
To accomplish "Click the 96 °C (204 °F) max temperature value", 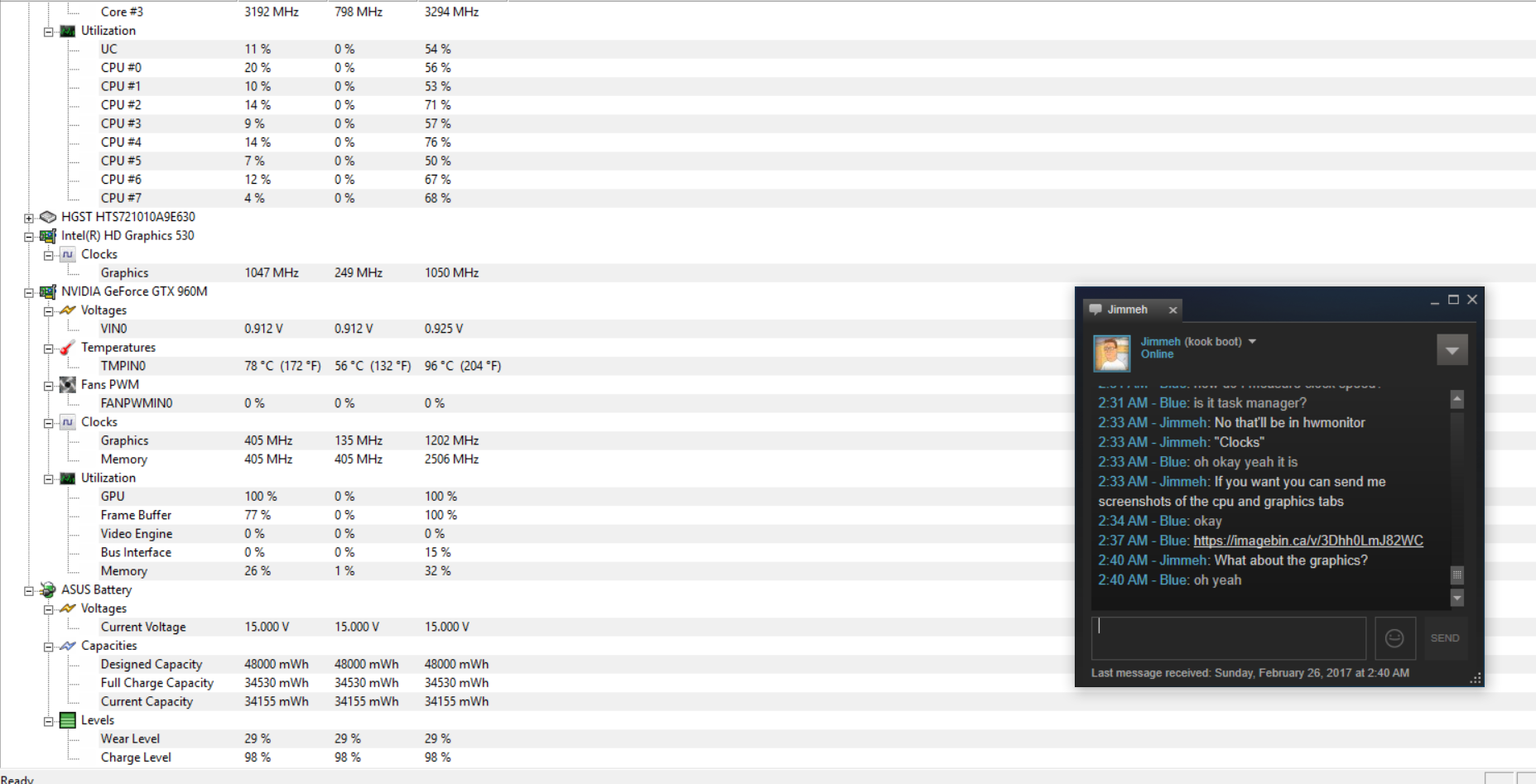I will point(463,366).
